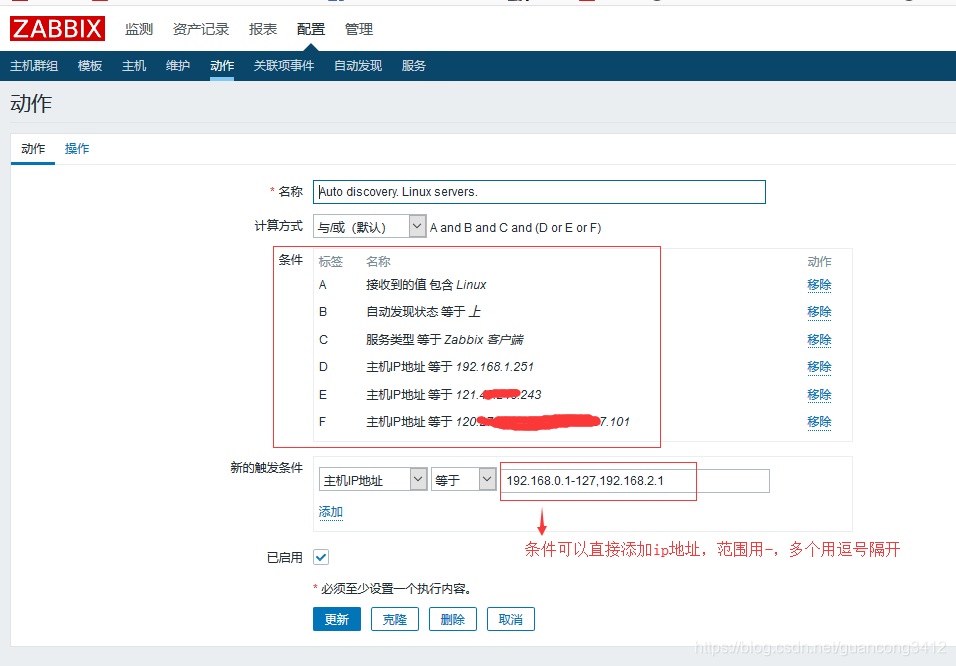This screenshot has width=956, height=666.
Task: Open the 配置 top menu
Action: tap(311, 29)
